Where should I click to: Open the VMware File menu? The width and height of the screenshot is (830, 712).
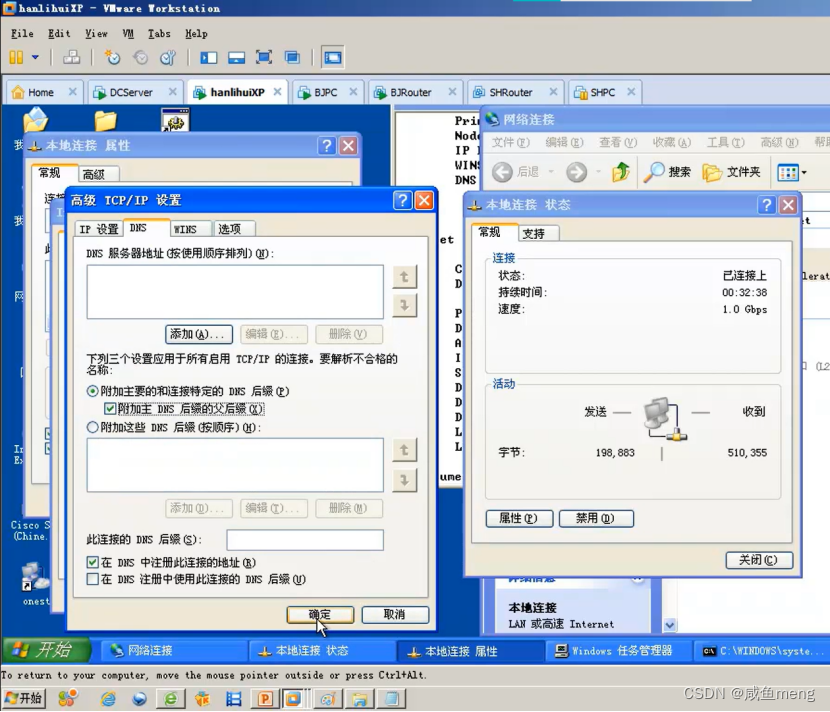pyautogui.click(x=22, y=33)
